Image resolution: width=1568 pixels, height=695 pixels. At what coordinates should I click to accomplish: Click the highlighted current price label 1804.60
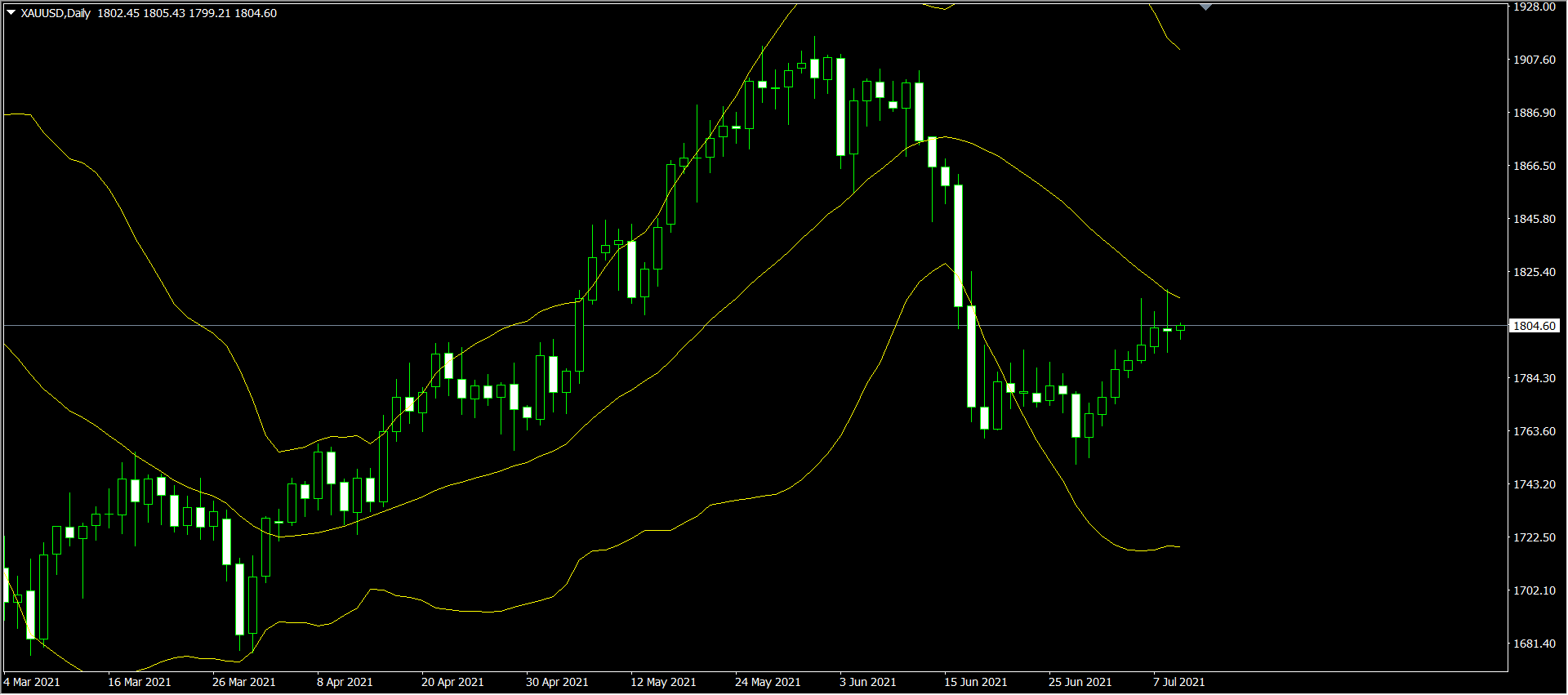[x=1535, y=326]
